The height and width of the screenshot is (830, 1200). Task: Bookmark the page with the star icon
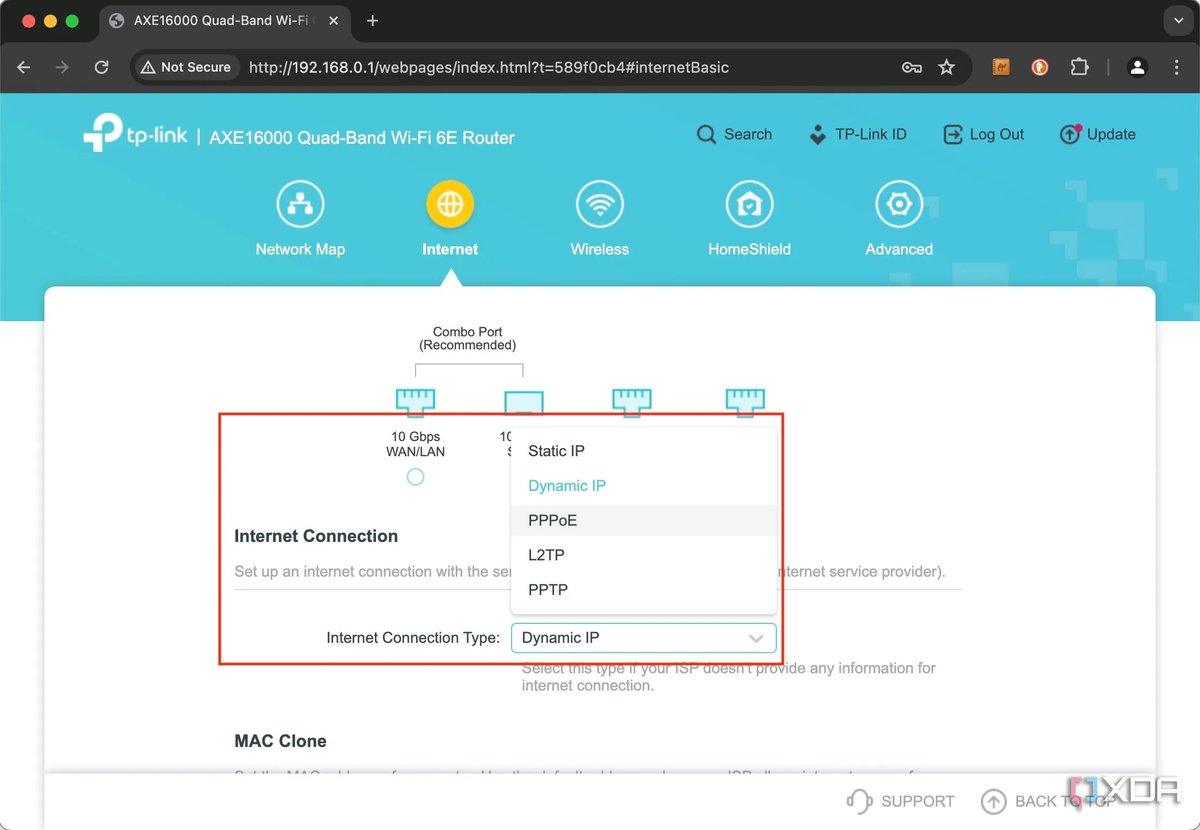pos(946,67)
